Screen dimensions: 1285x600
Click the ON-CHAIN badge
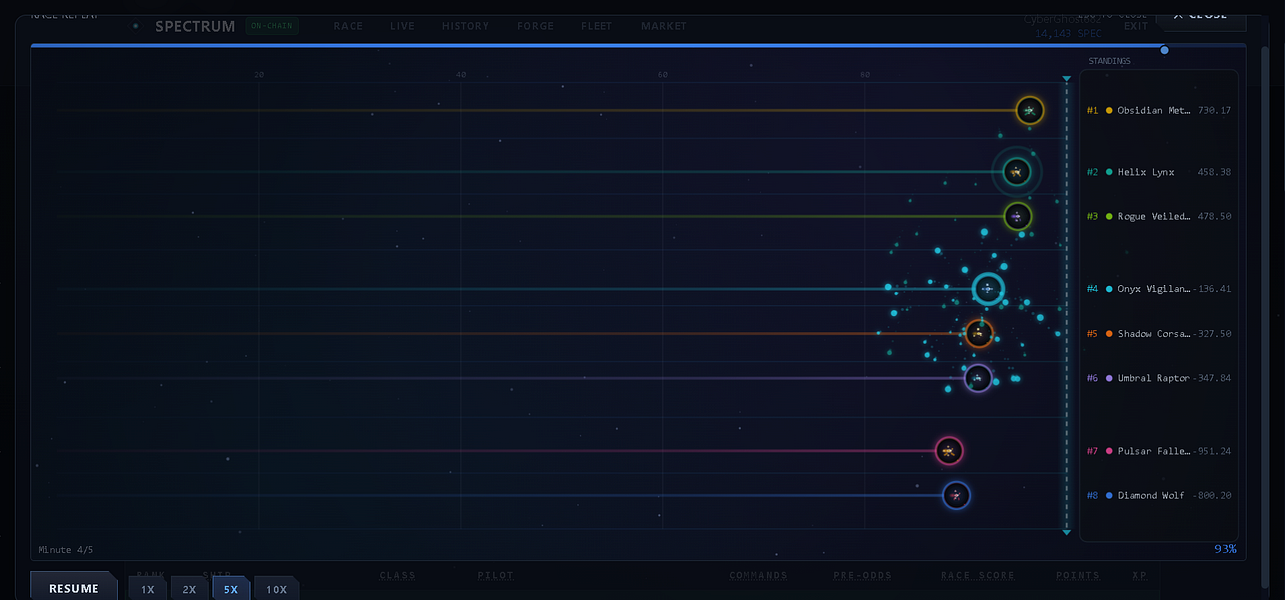pos(272,26)
